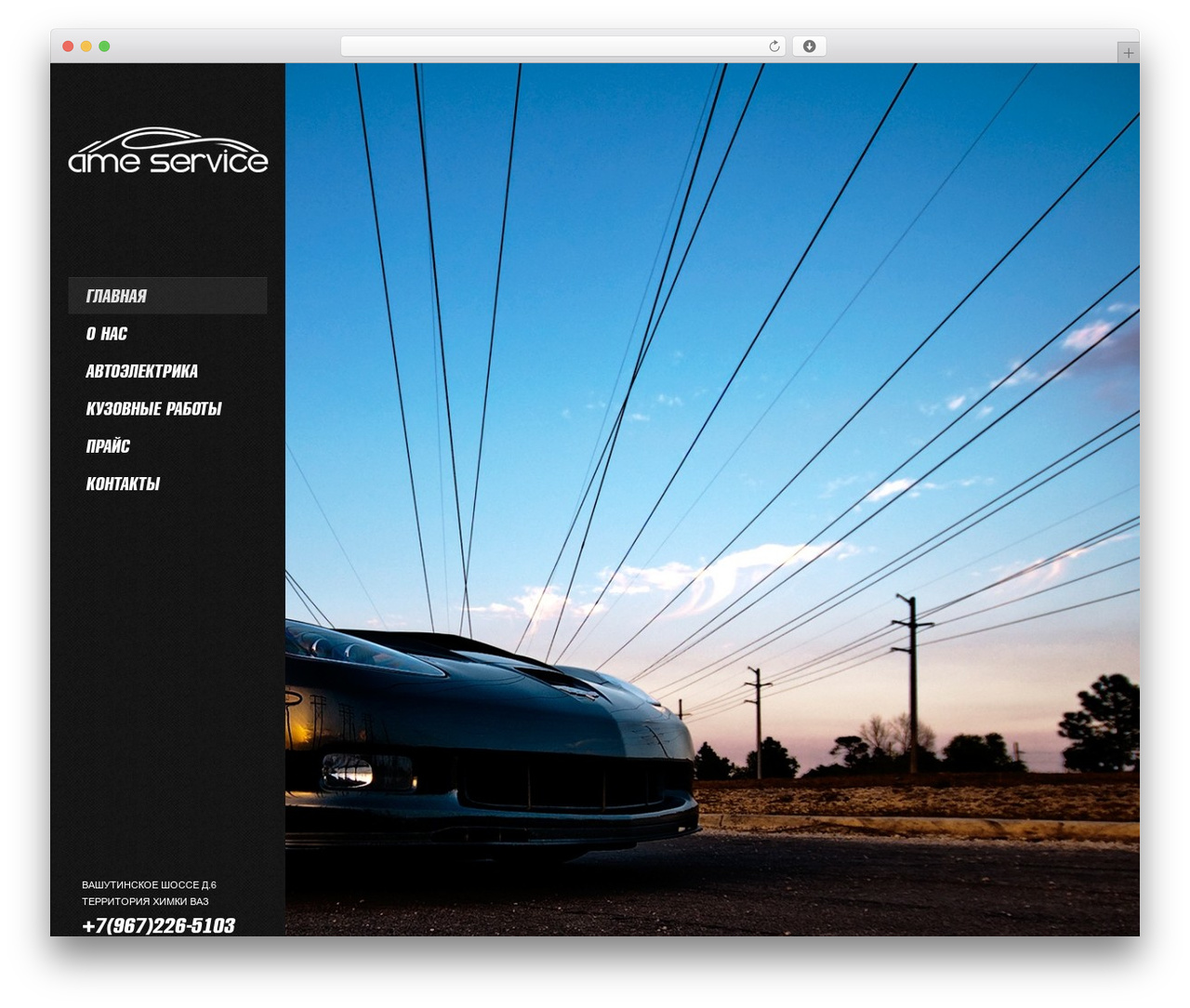This screenshot has width=1190, height=1008.
Task: Navigate to КОНТАКТЫ
Action: click(x=123, y=484)
